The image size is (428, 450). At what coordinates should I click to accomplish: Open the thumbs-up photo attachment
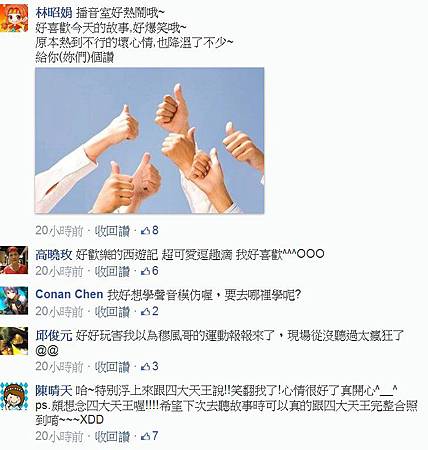pos(150,140)
